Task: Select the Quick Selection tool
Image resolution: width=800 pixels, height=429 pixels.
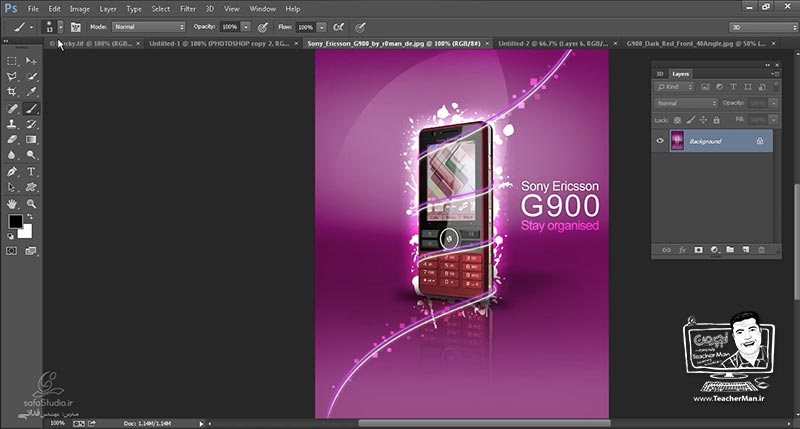Action: pyautogui.click(x=31, y=77)
